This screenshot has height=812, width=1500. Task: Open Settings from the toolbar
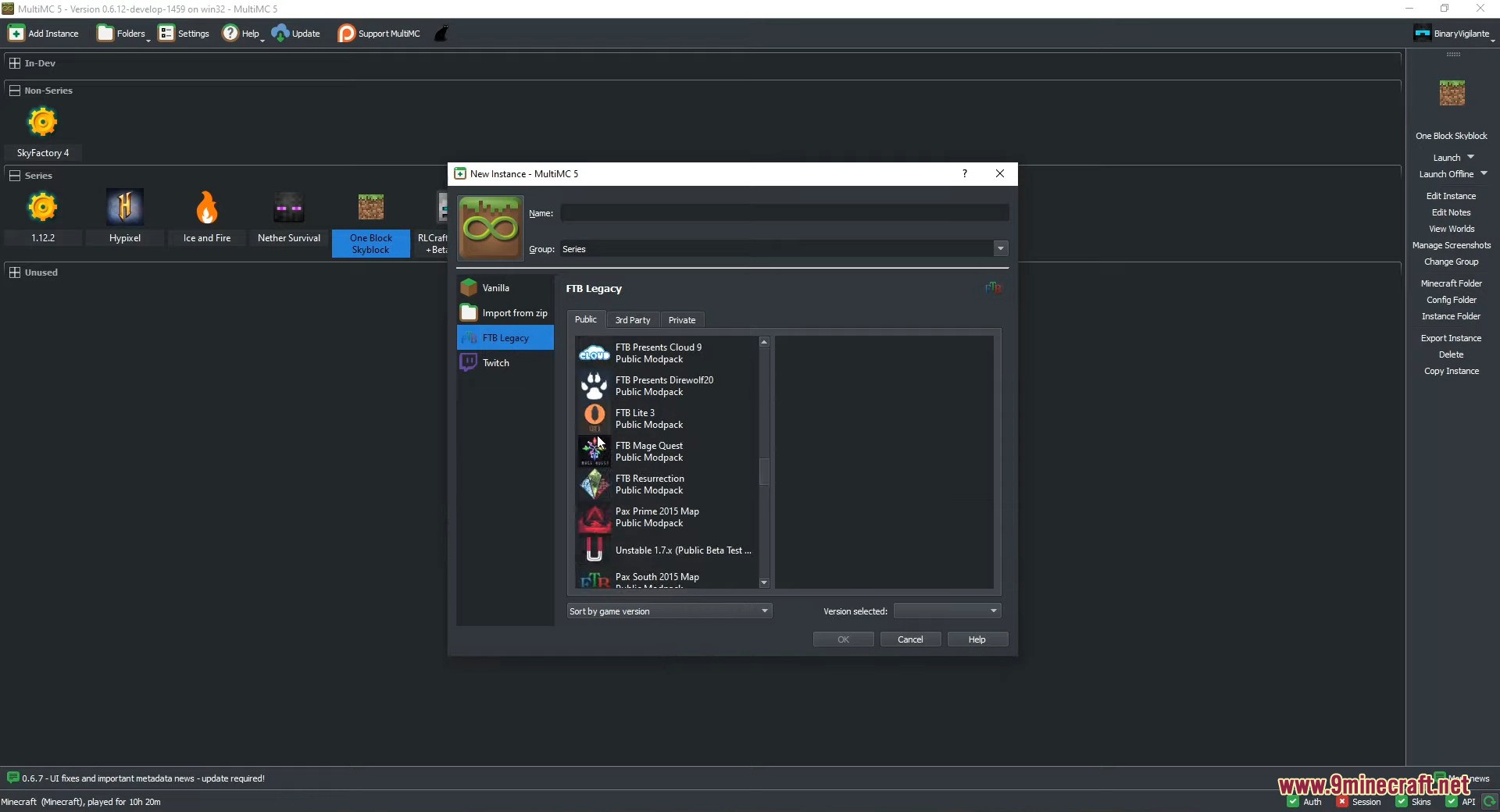(184, 34)
